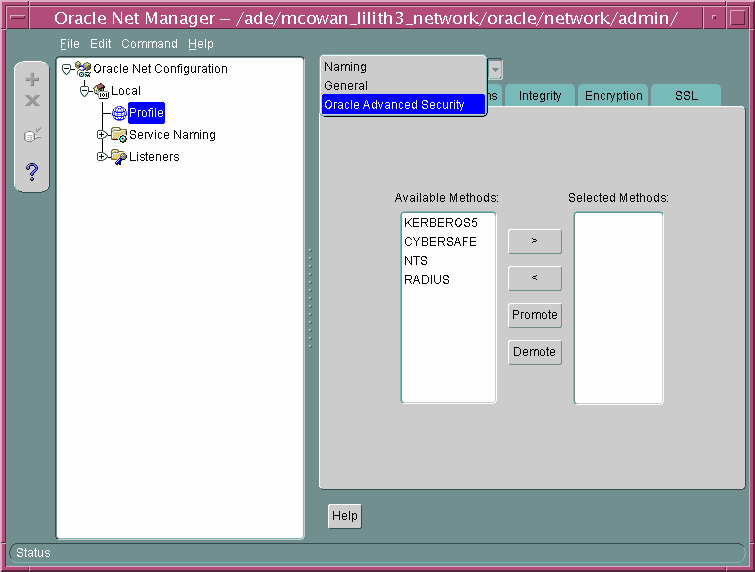755x572 pixels.
Task: Click the vertical pane splitter handle
Action: [311, 298]
